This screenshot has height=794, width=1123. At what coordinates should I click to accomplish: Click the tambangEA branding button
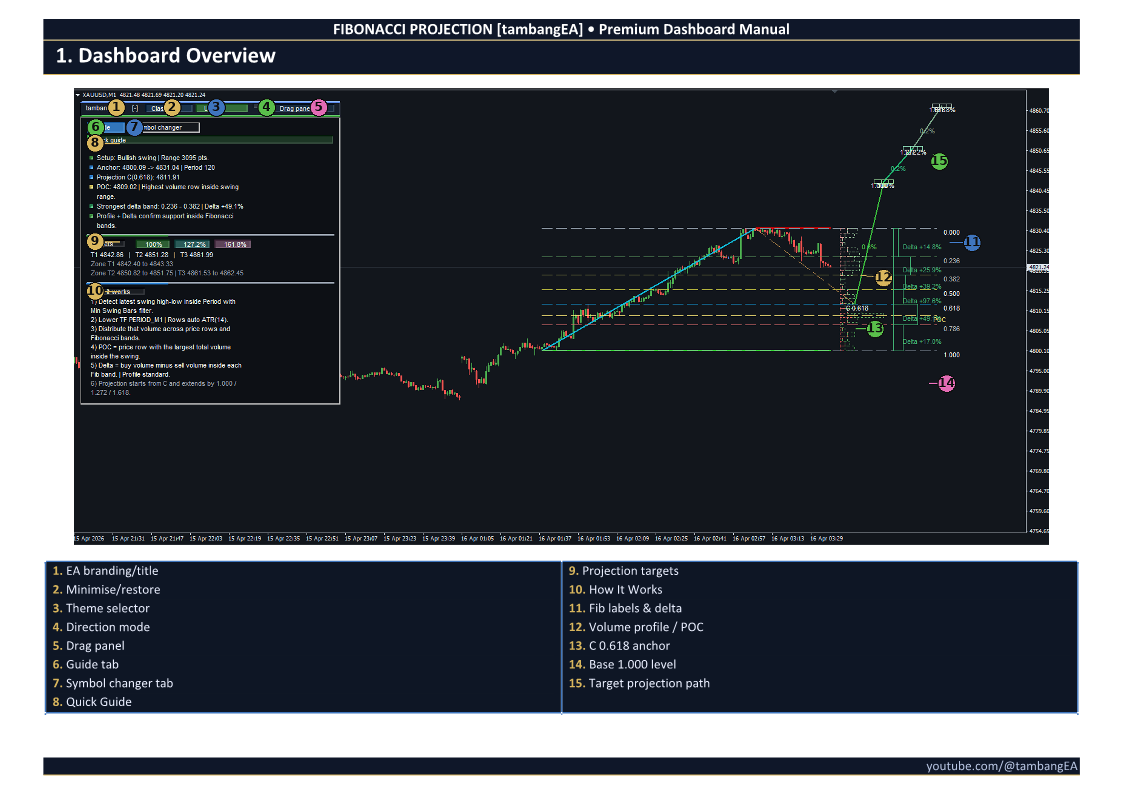click(x=95, y=108)
